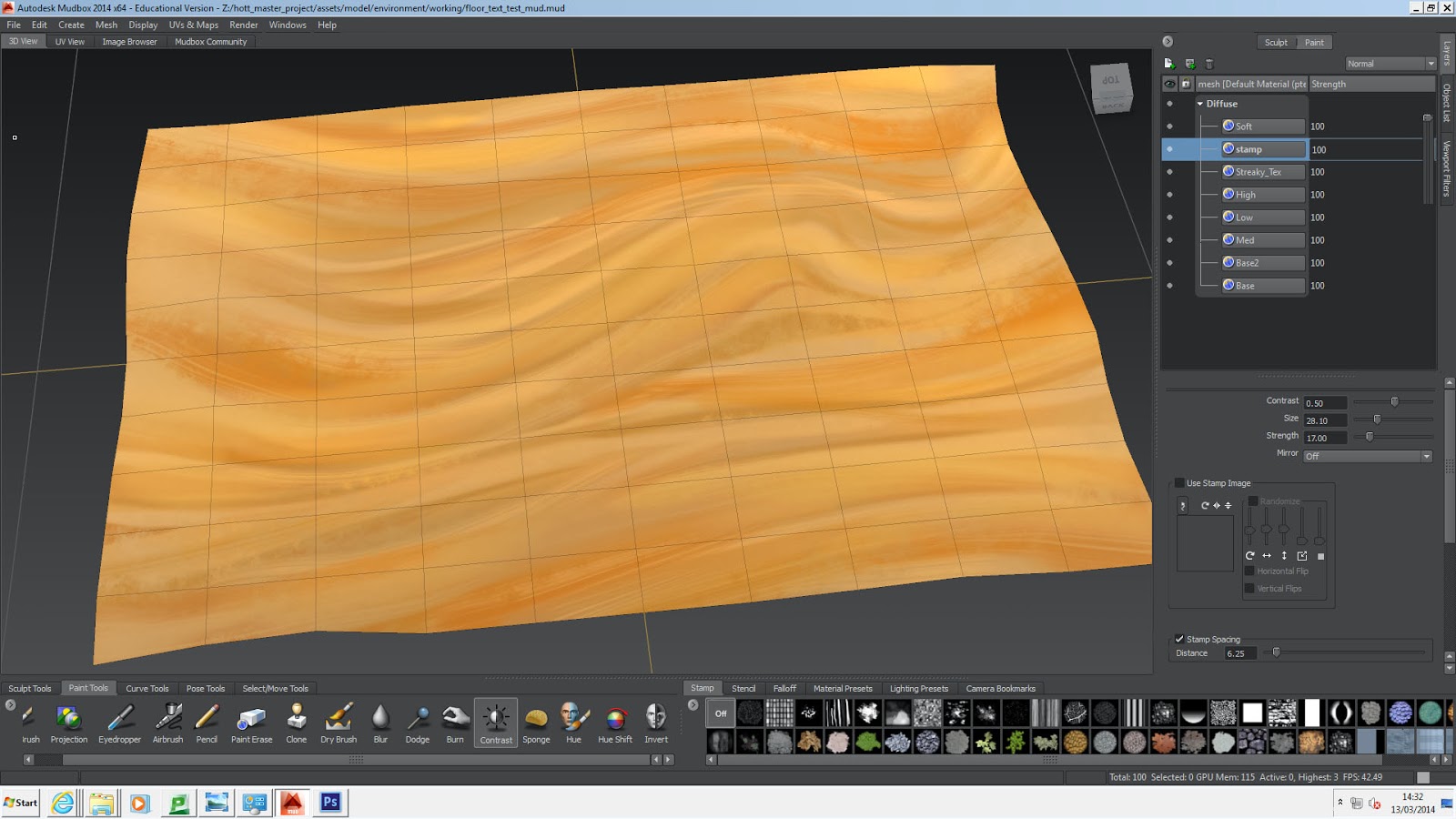
Task: Select the Contrast tool
Action: tap(496, 723)
